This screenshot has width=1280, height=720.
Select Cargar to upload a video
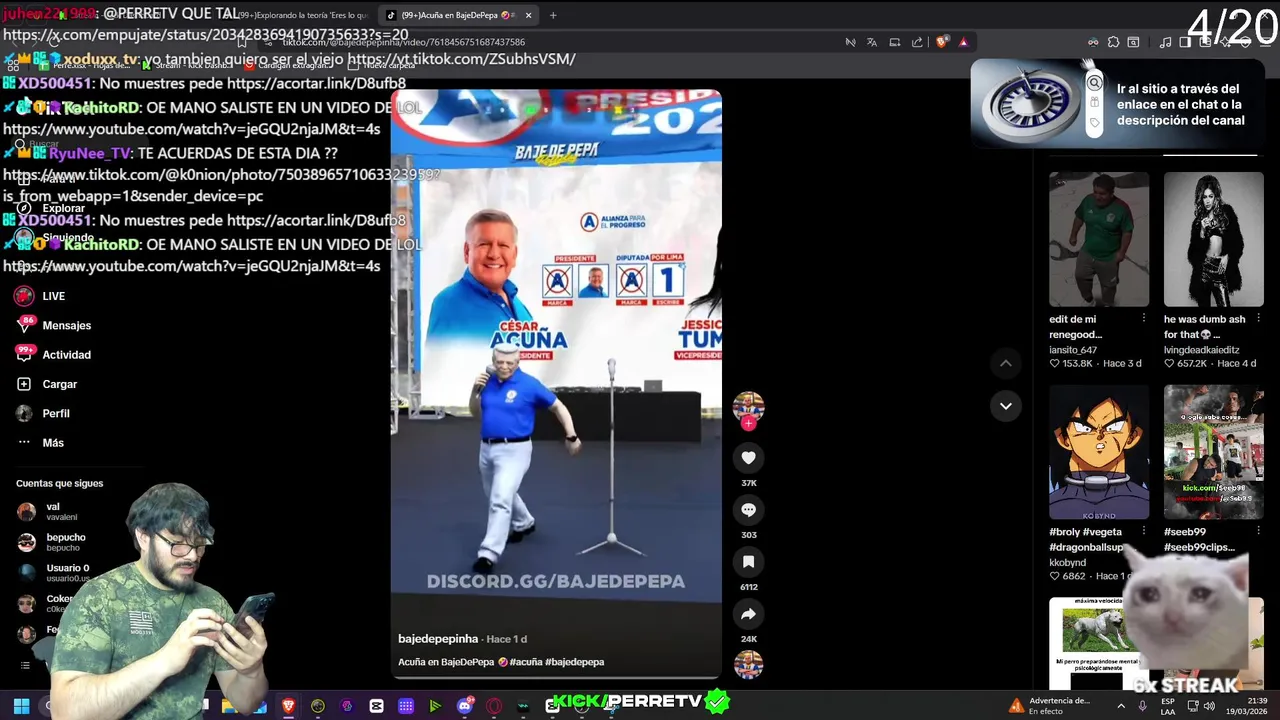tap(46, 384)
